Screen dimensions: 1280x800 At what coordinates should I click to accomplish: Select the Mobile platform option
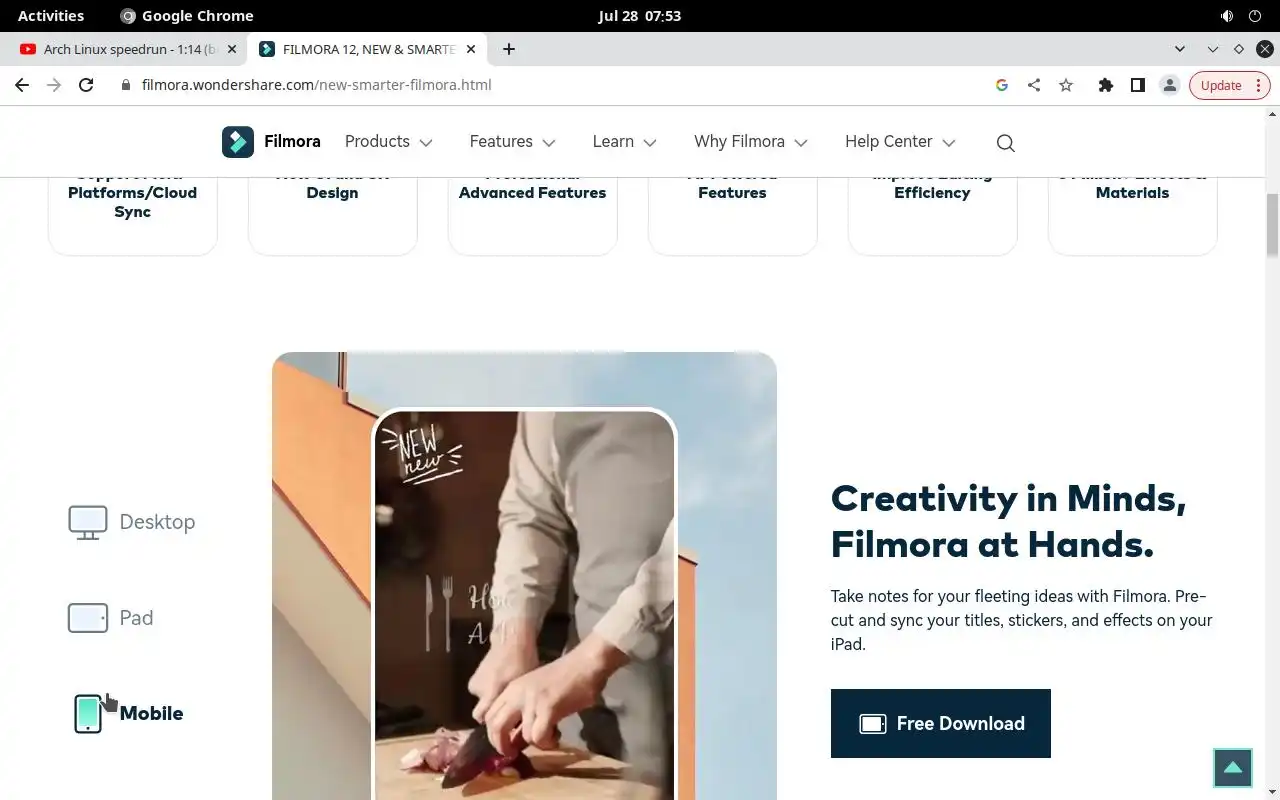(x=129, y=714)
